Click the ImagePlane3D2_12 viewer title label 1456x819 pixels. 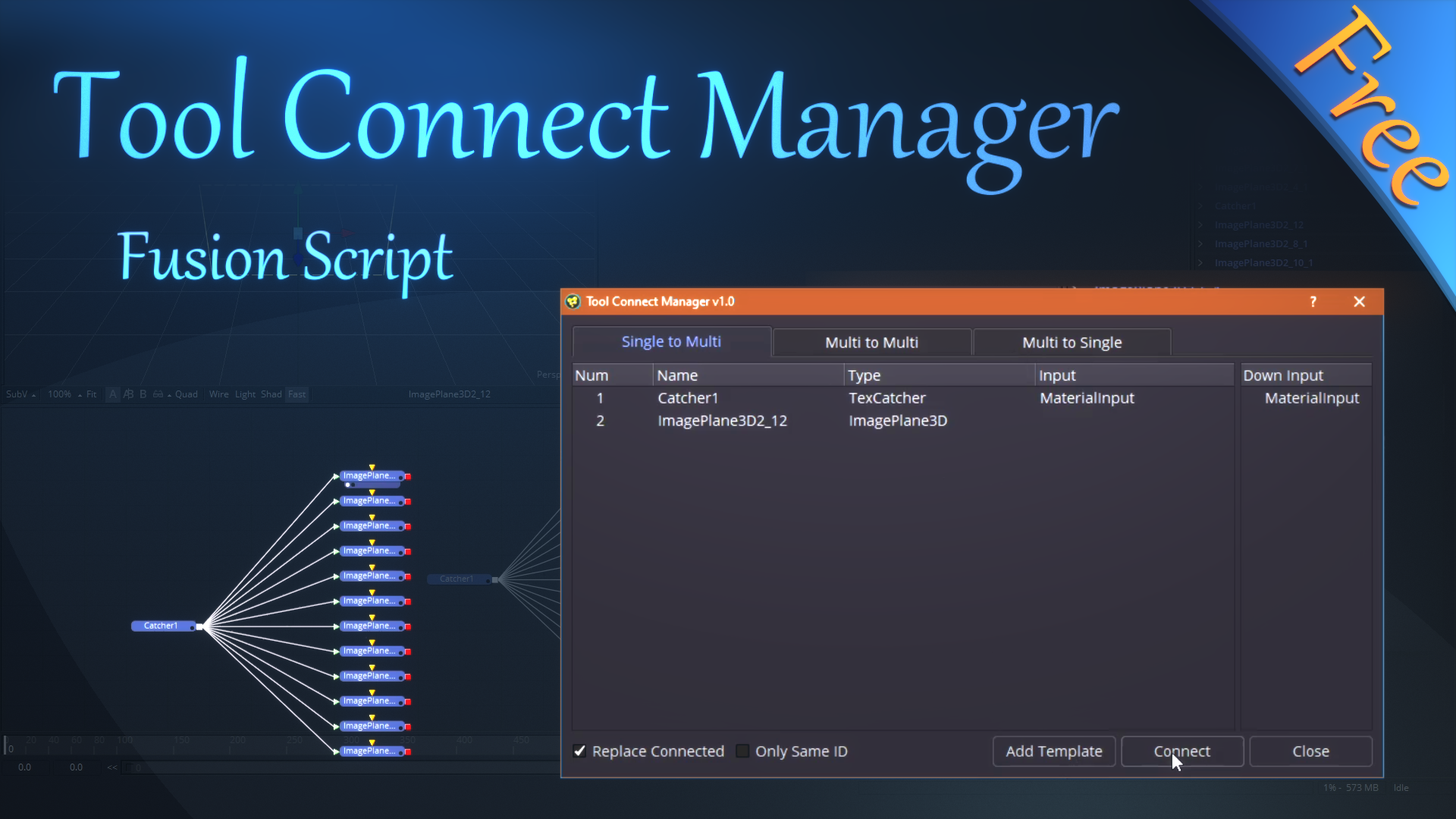tap(449, 394)
